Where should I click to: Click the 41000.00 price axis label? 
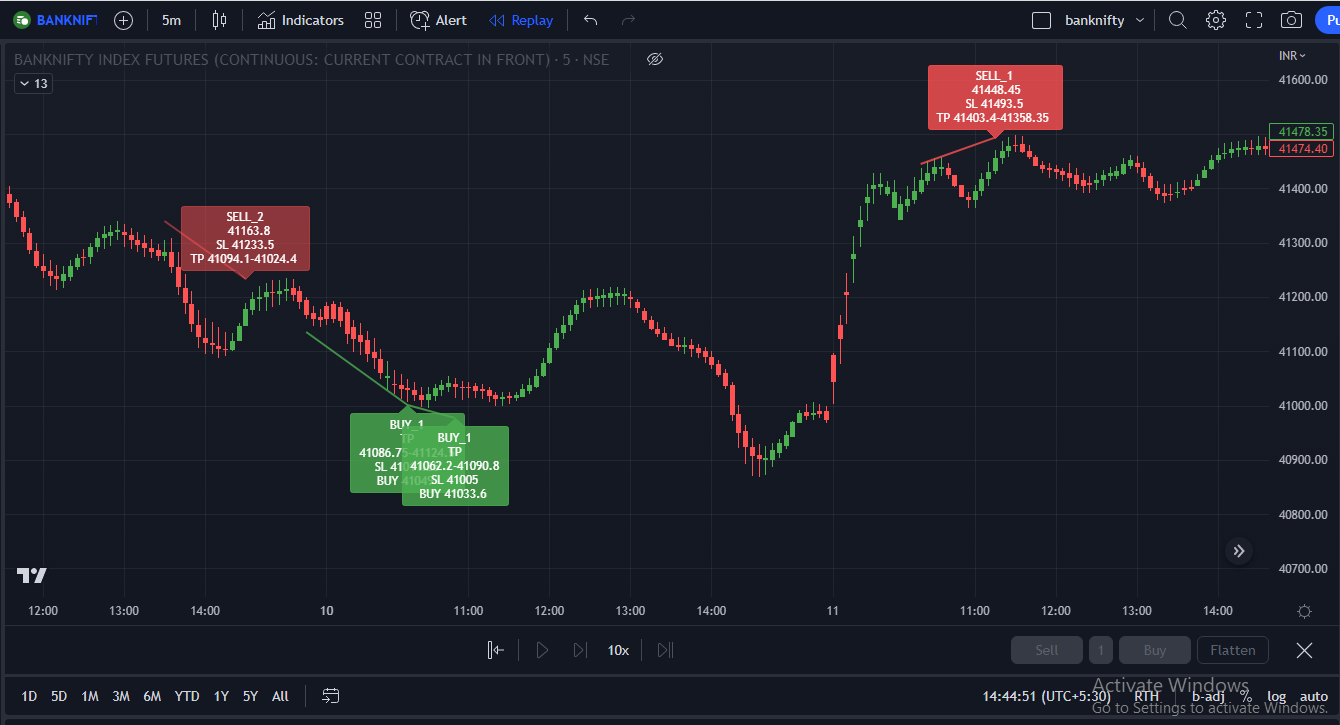click(1301, 406)
